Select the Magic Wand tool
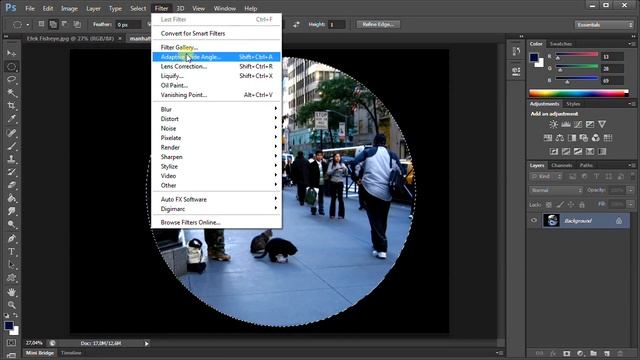The image size is (640, 360). 11,93
